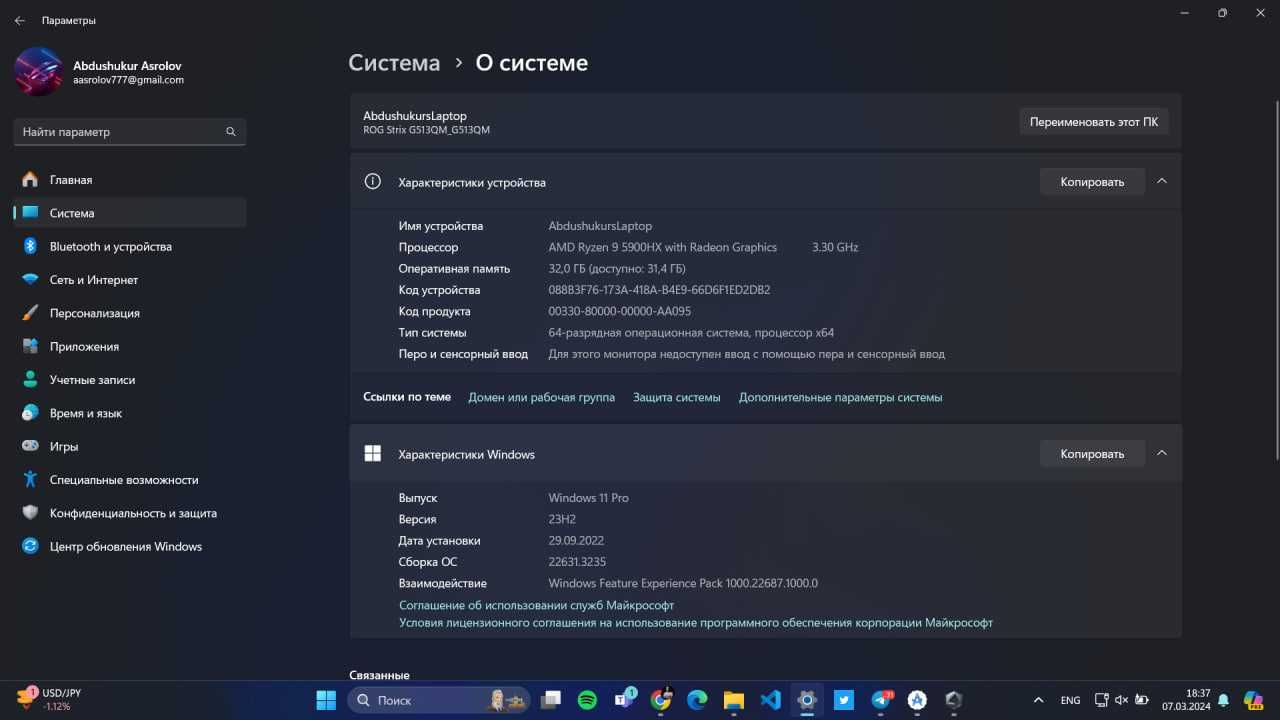Collapse Характеристики Windows section chevron
Image resolution: width=1280 pixels, height=720 pixels.
(1161, 453)
